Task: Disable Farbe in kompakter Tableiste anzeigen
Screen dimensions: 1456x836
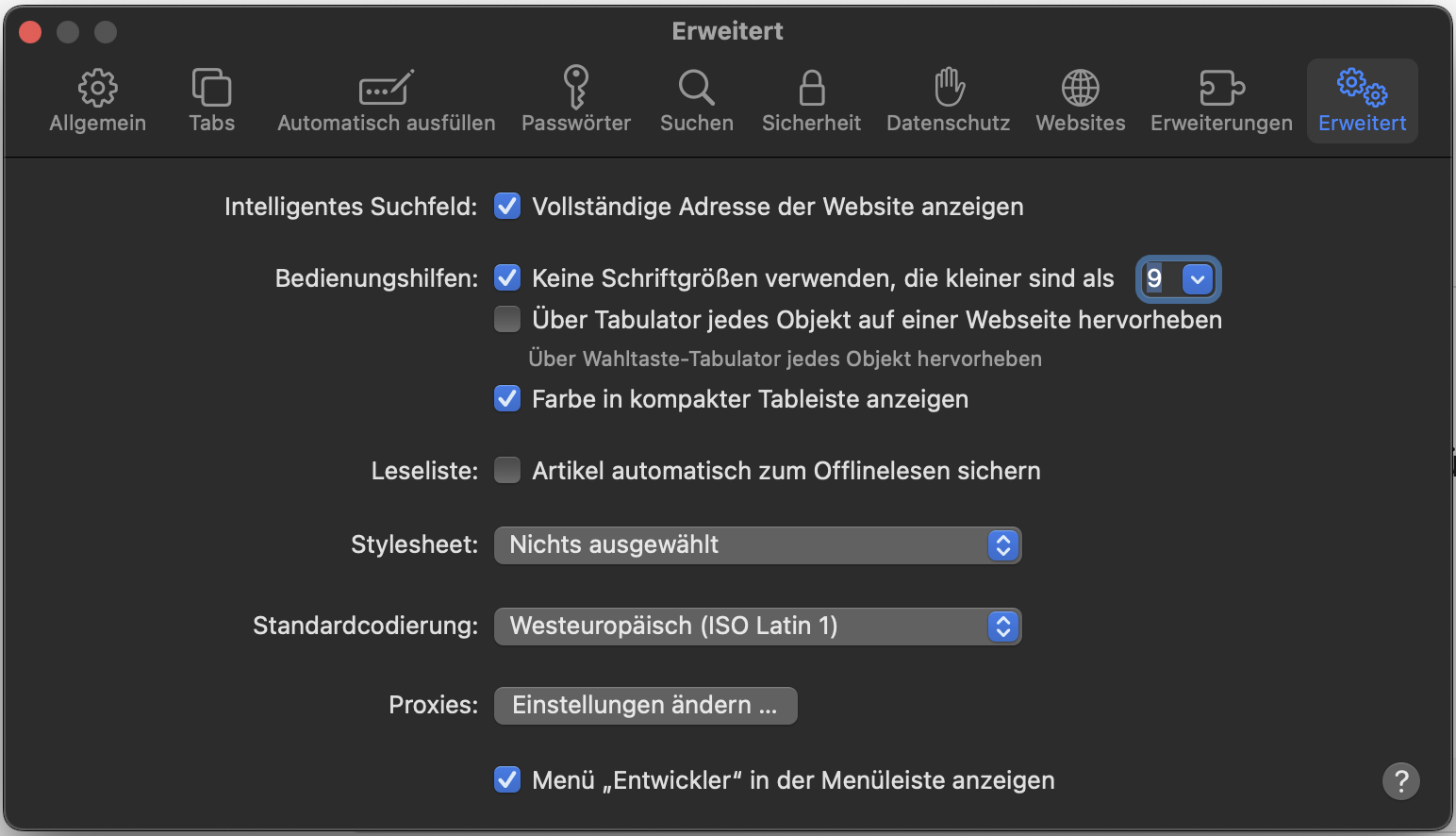Action: (507, 398)
